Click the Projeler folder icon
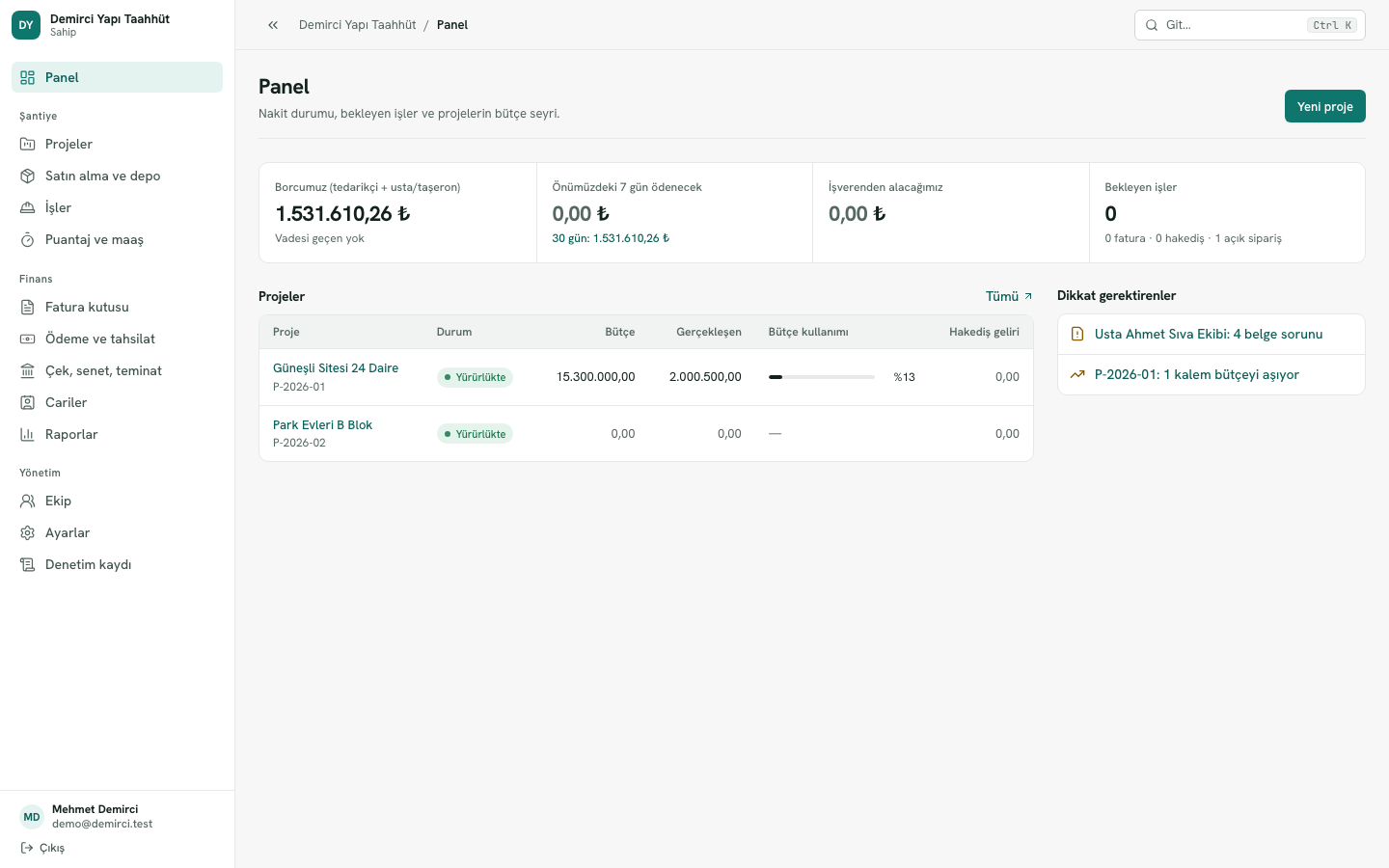This screenshot has width=1389, height=868. tap(28, 144)
